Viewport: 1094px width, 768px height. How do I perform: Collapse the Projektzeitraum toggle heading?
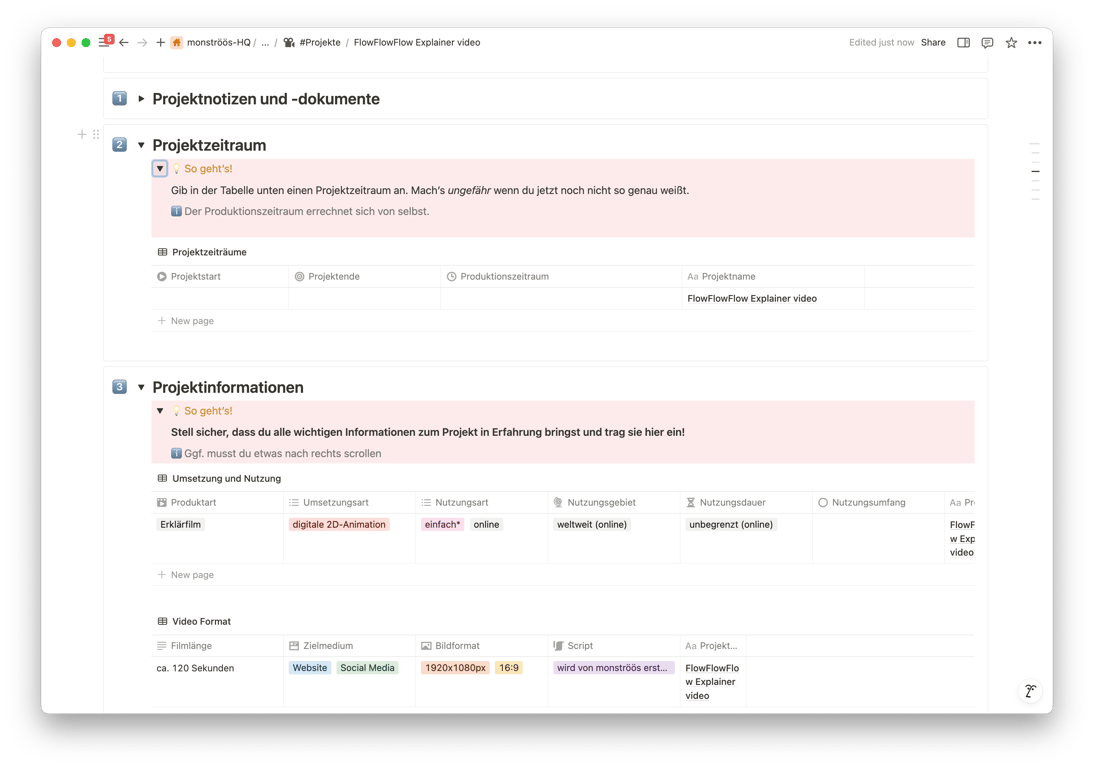click(x=141, y=145)
